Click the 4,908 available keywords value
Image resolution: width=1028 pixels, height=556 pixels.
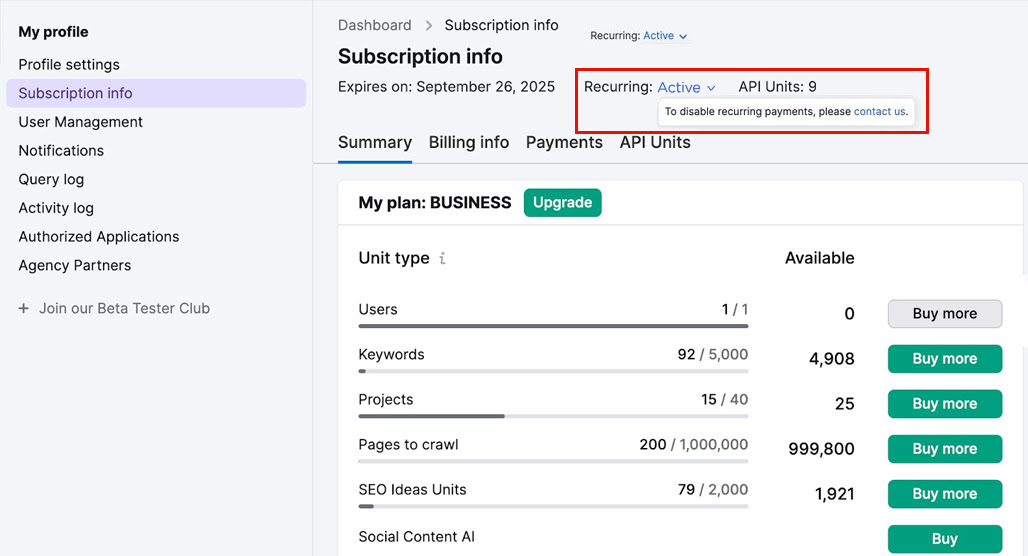[832, 359]
